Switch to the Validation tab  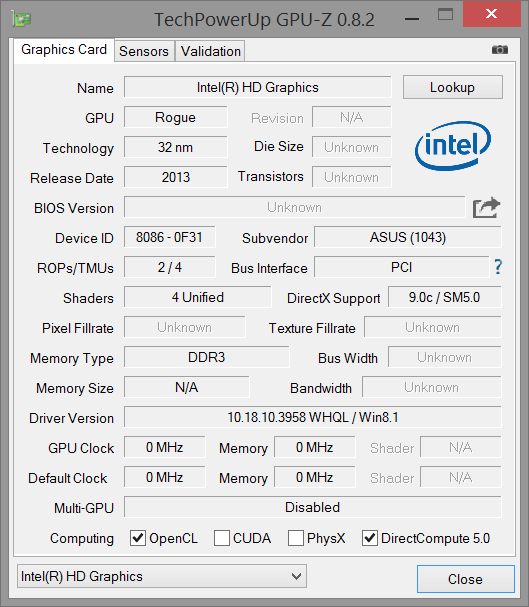point(211,51)
